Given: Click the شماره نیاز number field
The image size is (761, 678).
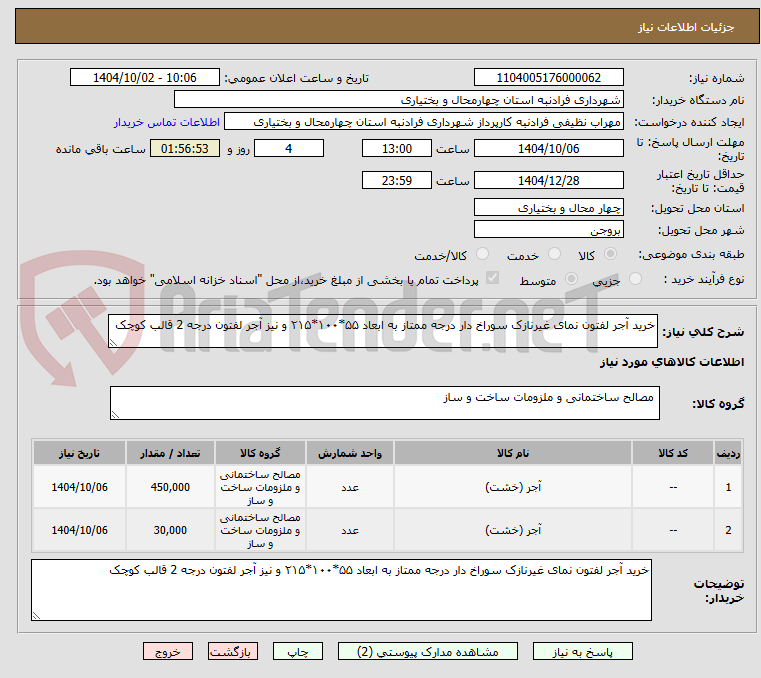Looking at the screenshot, I should click(x=548, y=78).
